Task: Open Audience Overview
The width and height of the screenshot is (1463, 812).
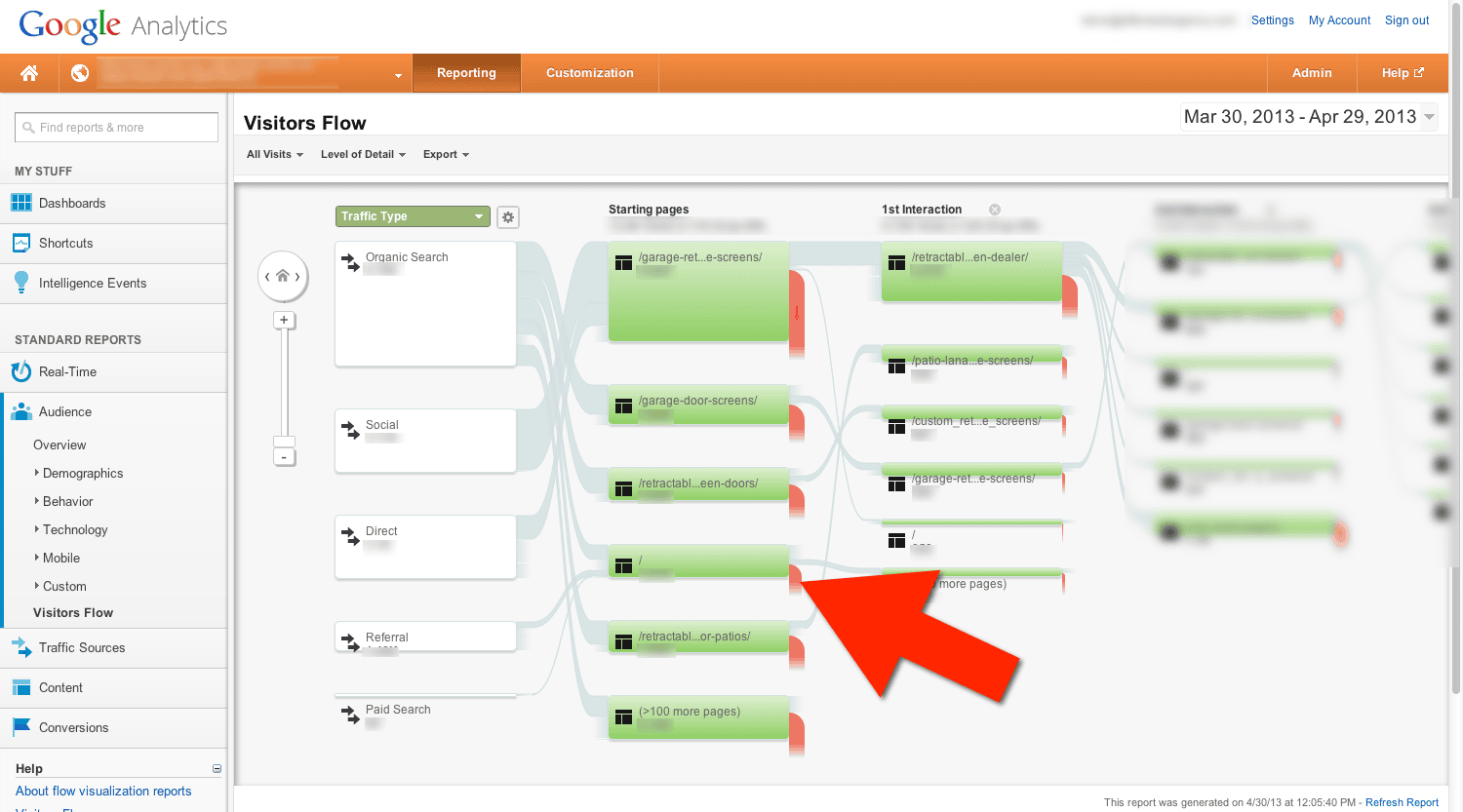Action: (x=59, y=445)
